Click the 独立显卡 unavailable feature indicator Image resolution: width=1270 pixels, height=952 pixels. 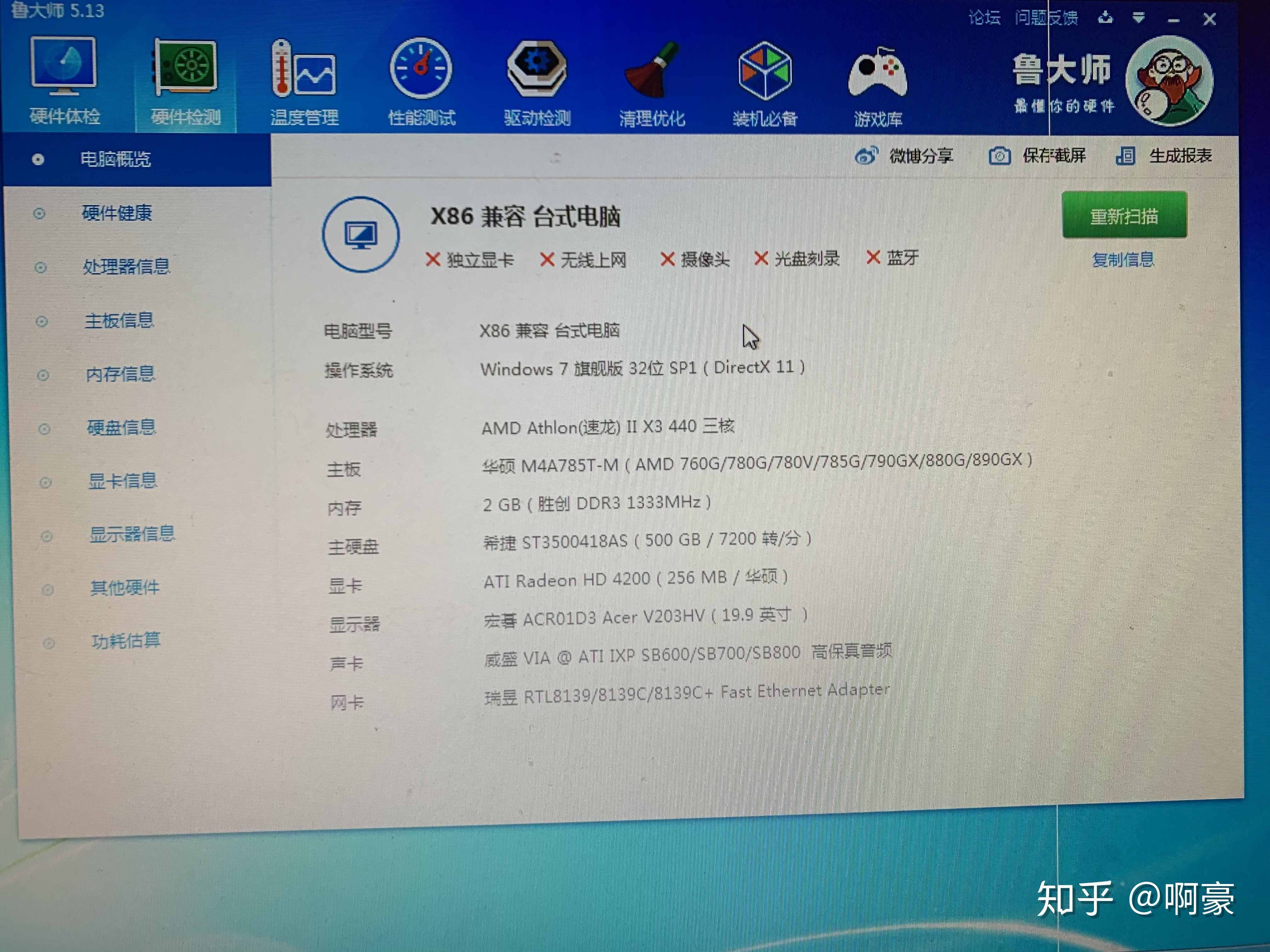(x=470, y=260)
